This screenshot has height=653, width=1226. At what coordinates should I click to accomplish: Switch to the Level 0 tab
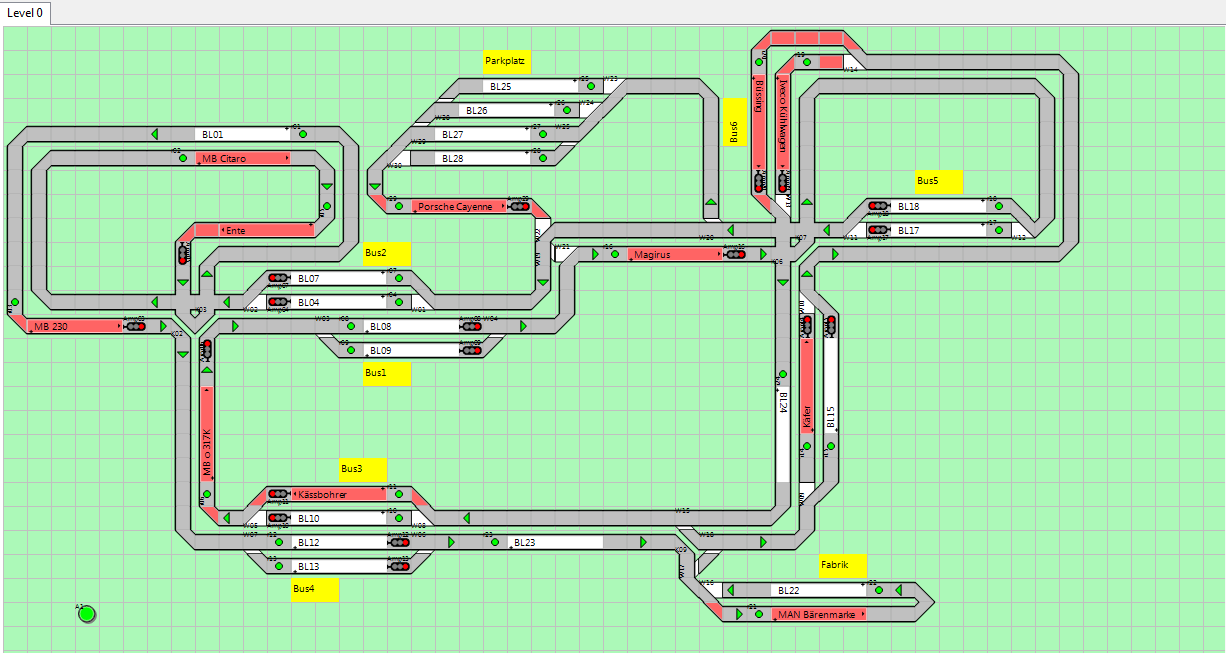(25, 13)
